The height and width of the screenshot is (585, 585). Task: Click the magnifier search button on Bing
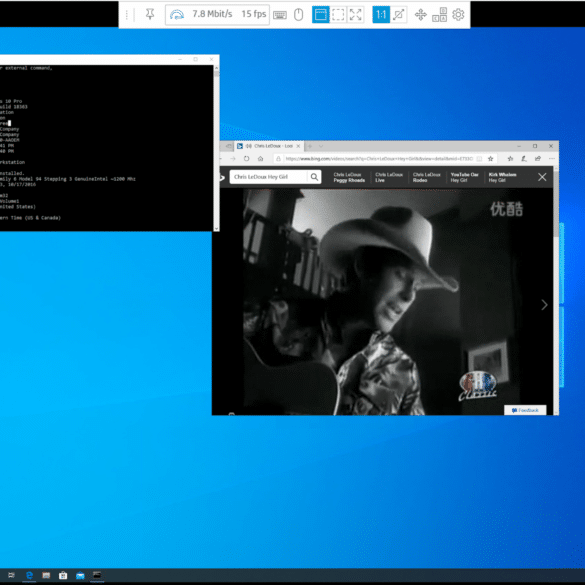315,177
